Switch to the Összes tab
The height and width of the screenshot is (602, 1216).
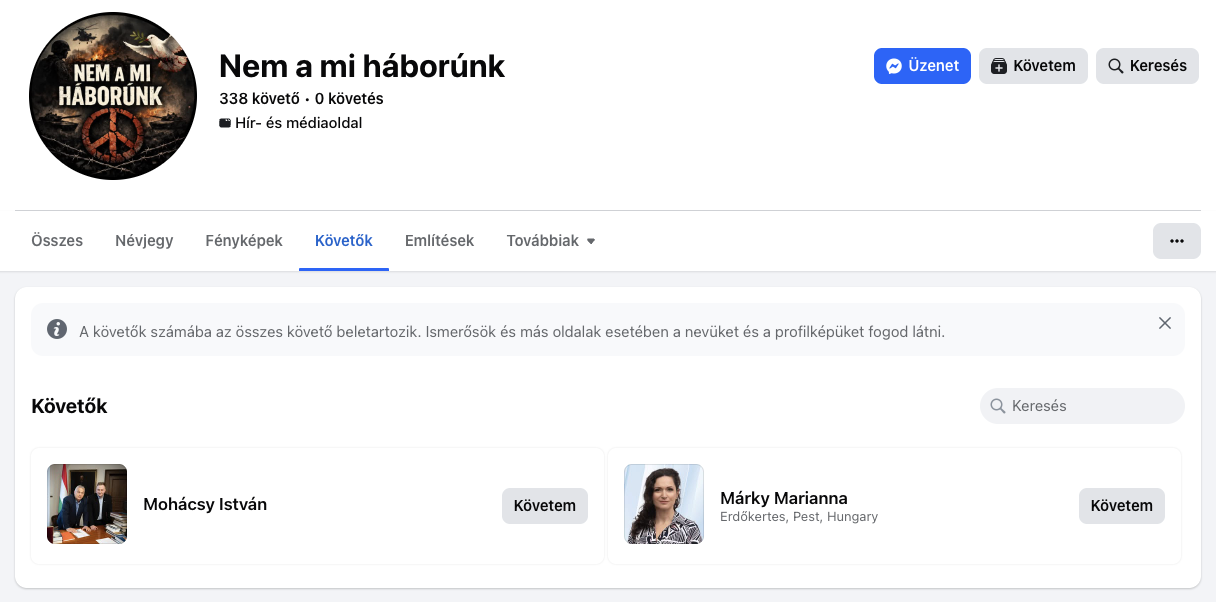coord(57,241)
